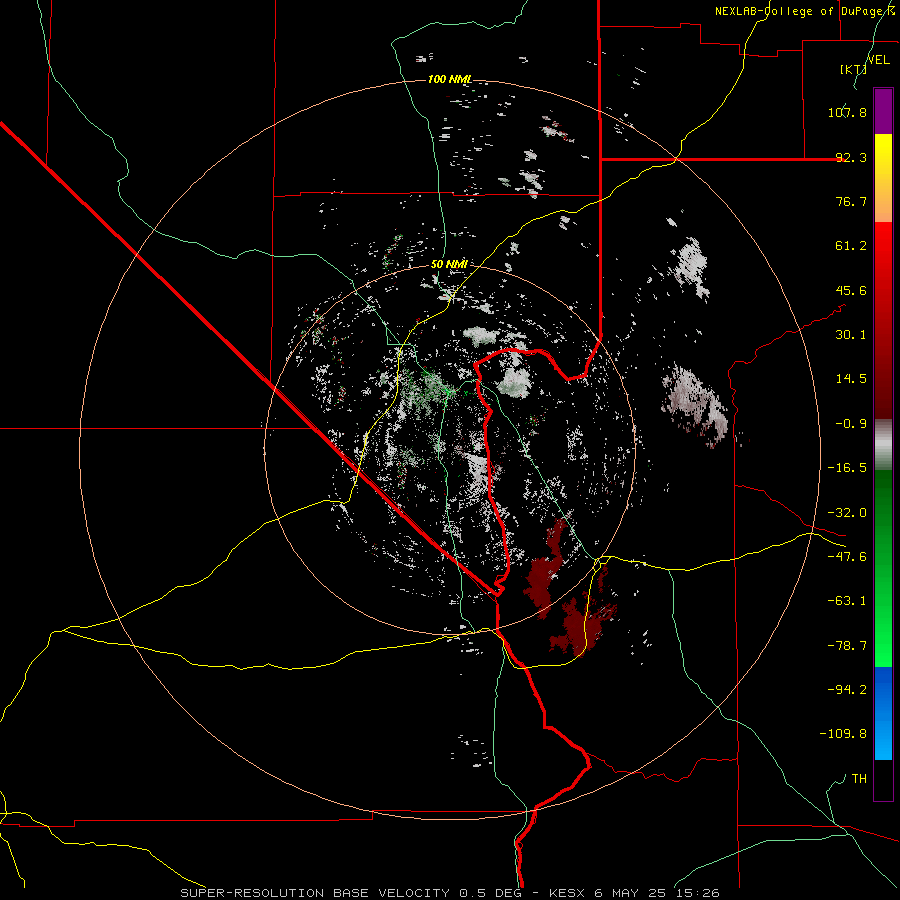Click the [KT] units label

(x=854, y=69)
